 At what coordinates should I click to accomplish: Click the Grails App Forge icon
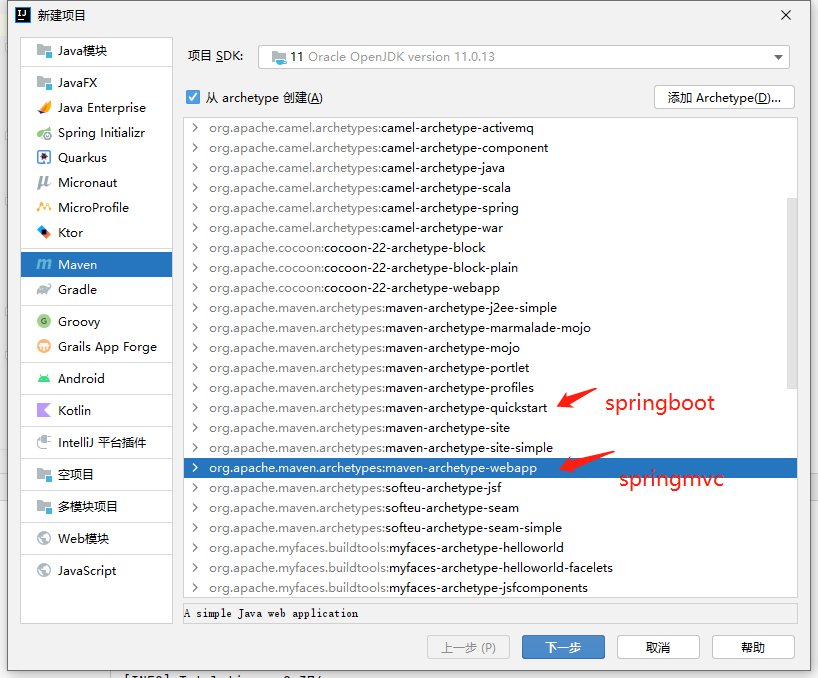tap(44, 346)
